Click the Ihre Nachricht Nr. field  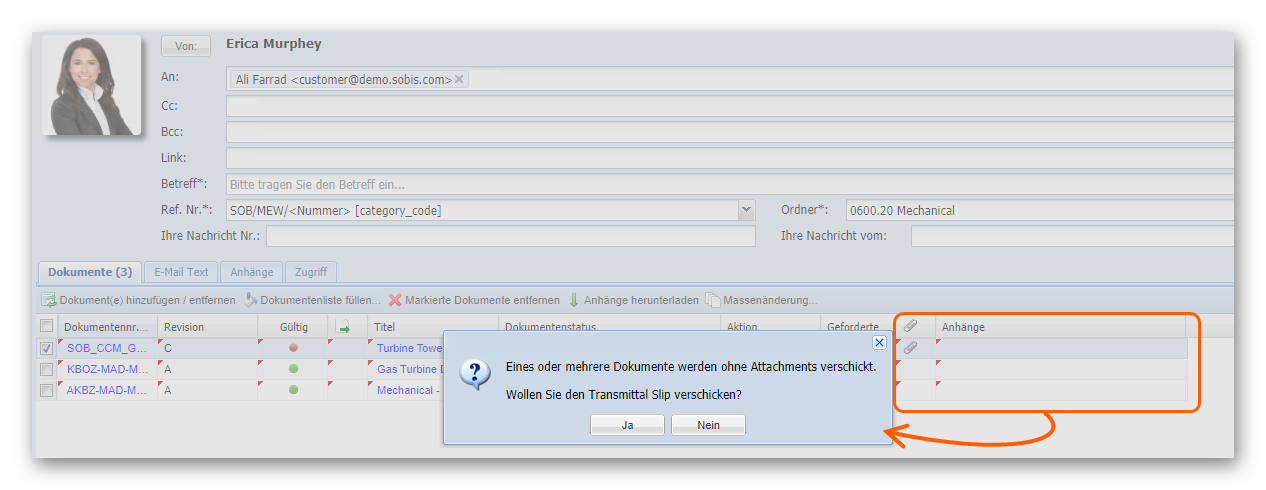coord(510,236)
